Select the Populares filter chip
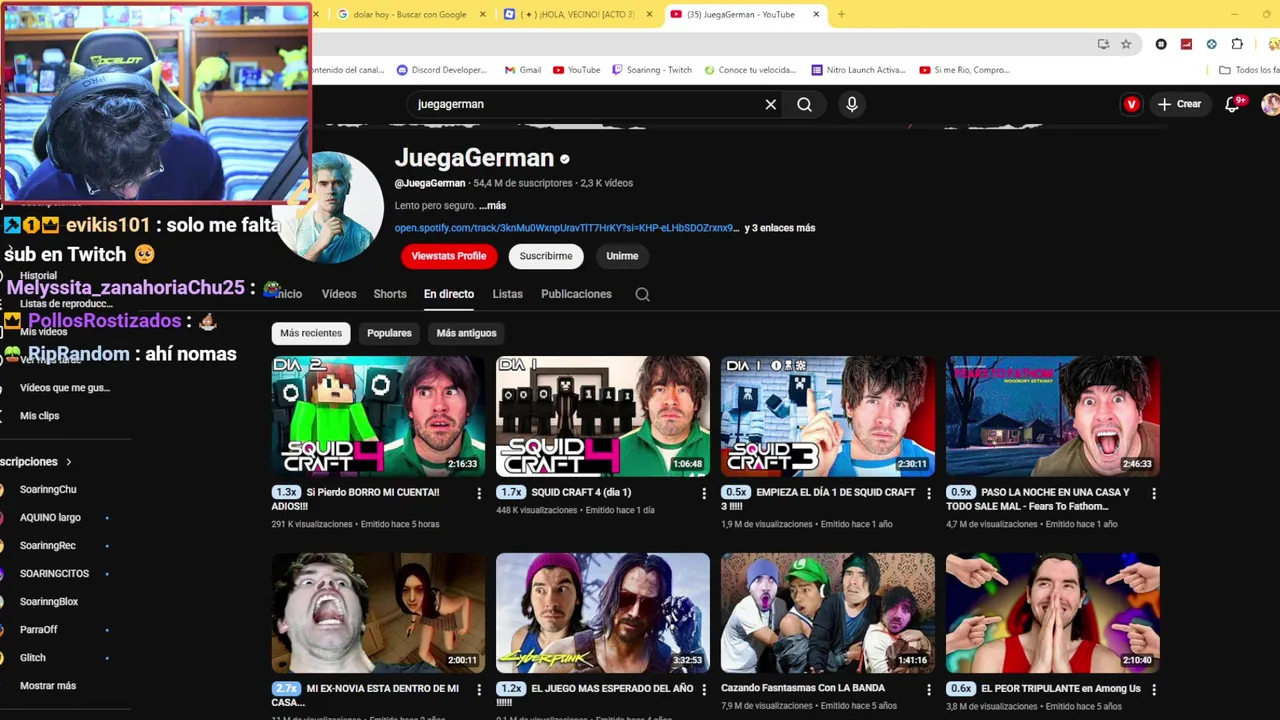This screenshot has width=1280, height=720. coord(389,333)
